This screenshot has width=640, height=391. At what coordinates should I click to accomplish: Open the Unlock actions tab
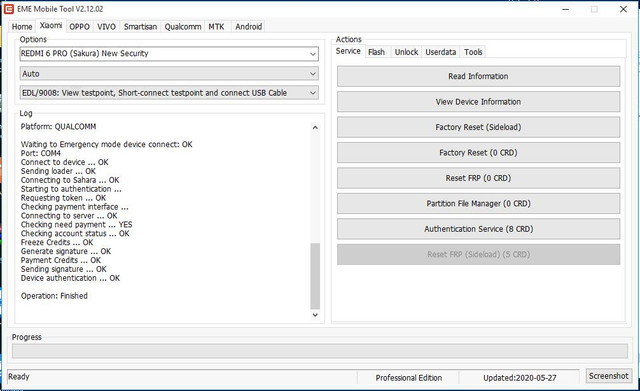406,52
